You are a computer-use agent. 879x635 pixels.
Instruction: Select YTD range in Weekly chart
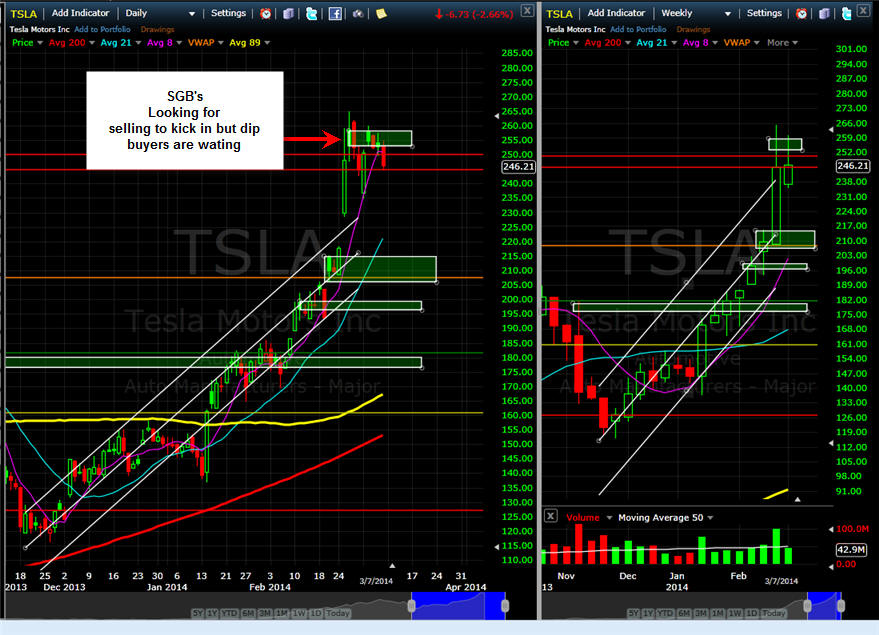[665, 613]
